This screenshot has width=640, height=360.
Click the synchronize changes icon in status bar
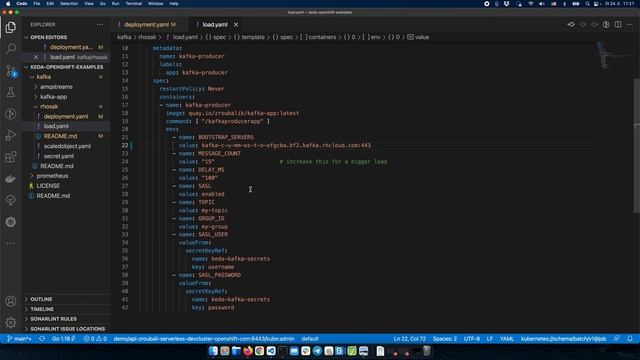pos(42,339)
